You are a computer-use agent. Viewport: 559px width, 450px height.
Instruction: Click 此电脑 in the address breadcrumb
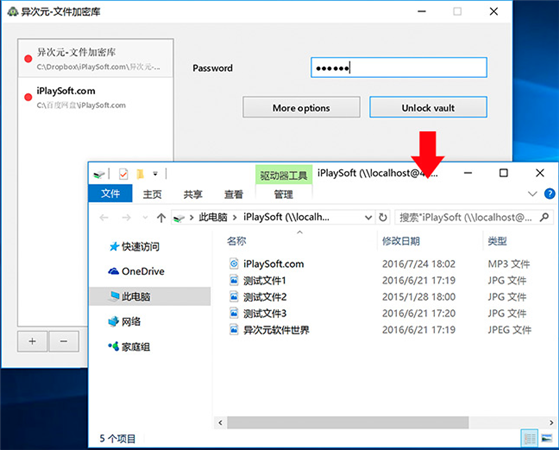[x=213, y=217]
